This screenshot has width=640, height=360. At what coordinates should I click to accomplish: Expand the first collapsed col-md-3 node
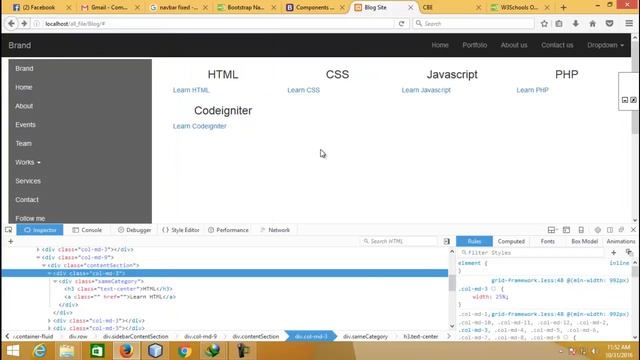pyautogui.click(x=38, y=249)
